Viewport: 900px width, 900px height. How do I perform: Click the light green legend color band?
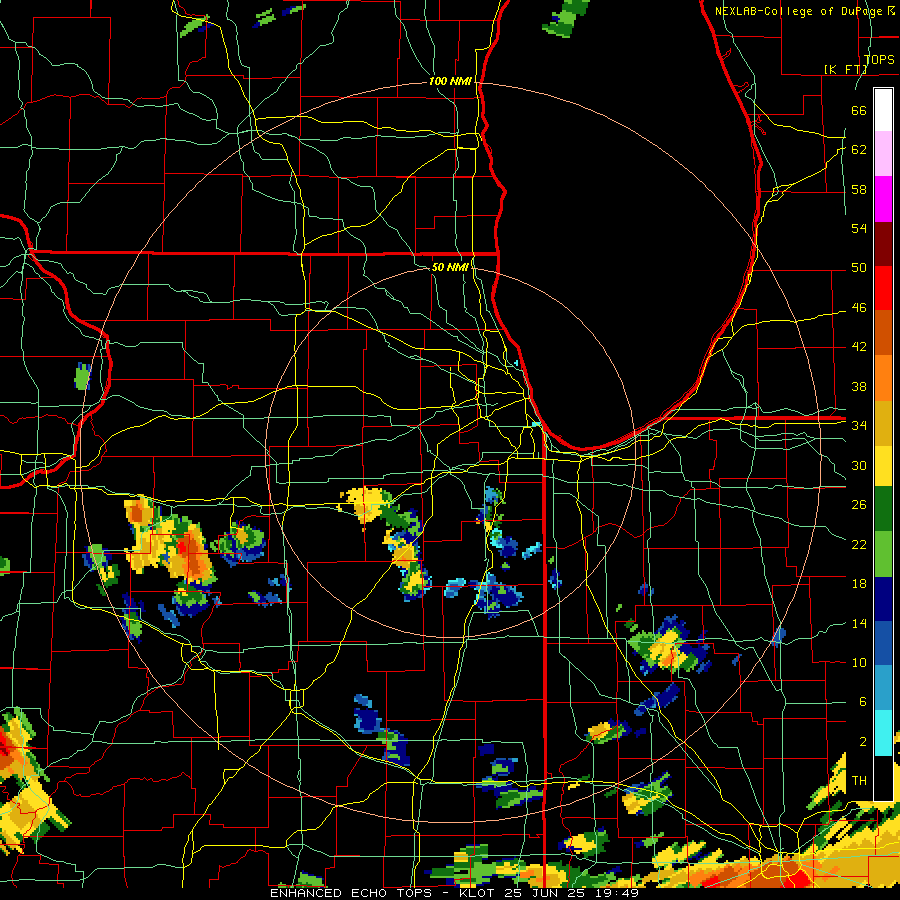click(883, 554)
